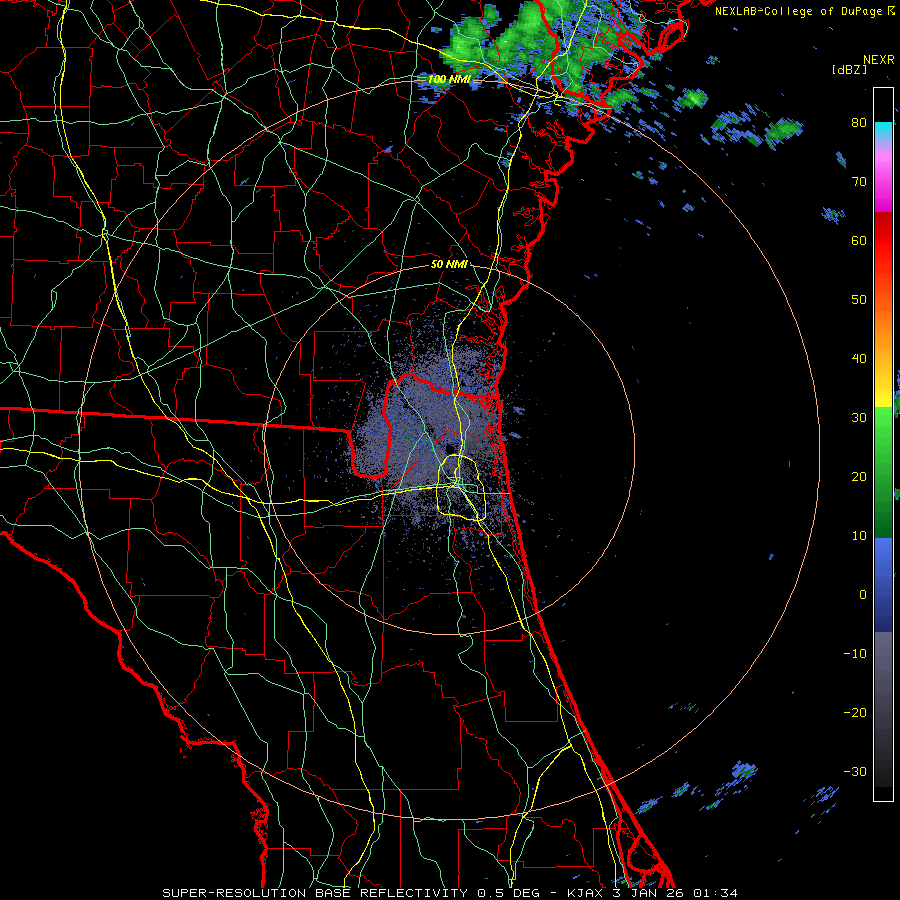Click the 10 value on the dBZ scale

(859, 536)
